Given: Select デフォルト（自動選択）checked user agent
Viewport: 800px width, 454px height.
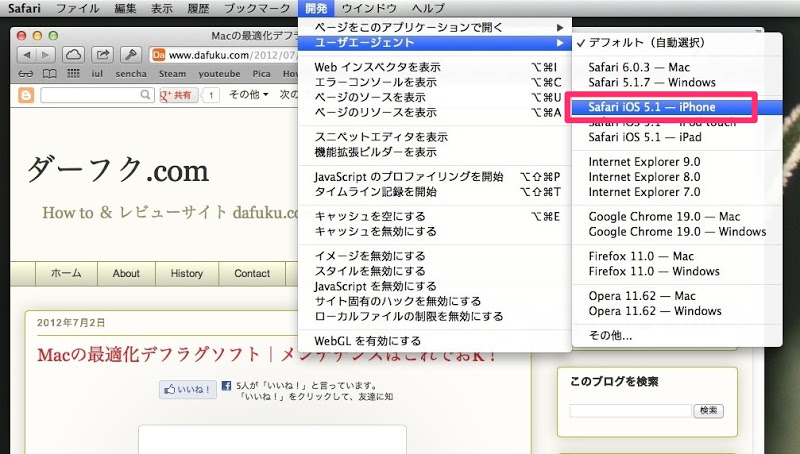Looking at the screenshot, I should tap(677, 43).
